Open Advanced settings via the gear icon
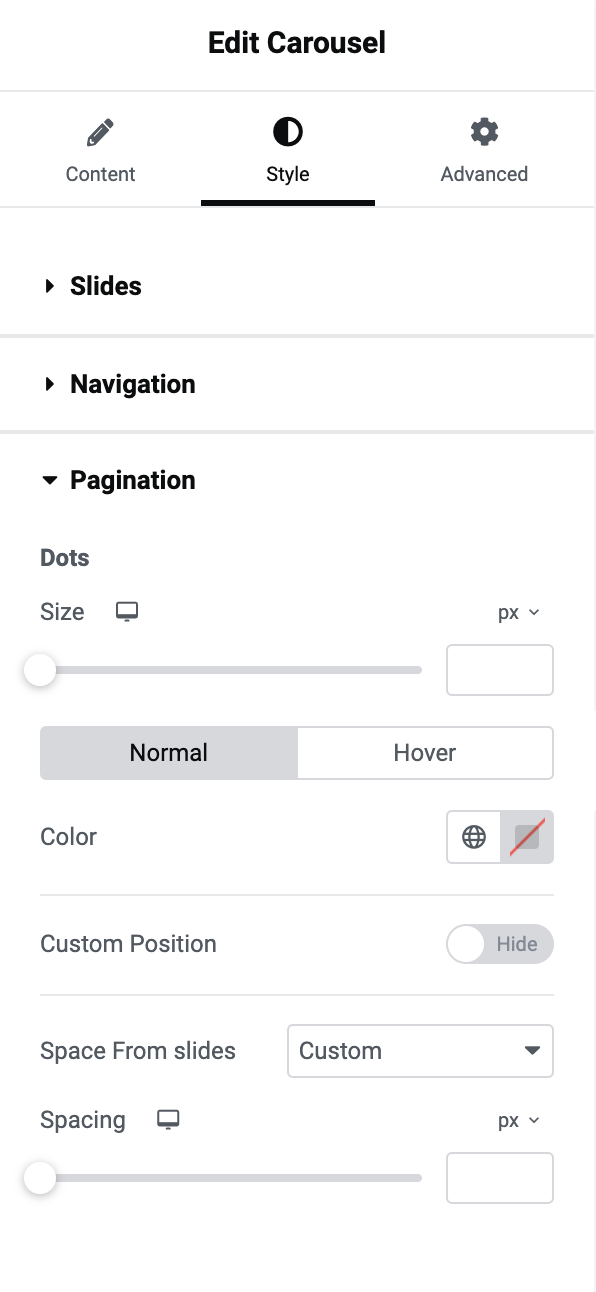The image size is (596, 1292). tap(484, 131)
